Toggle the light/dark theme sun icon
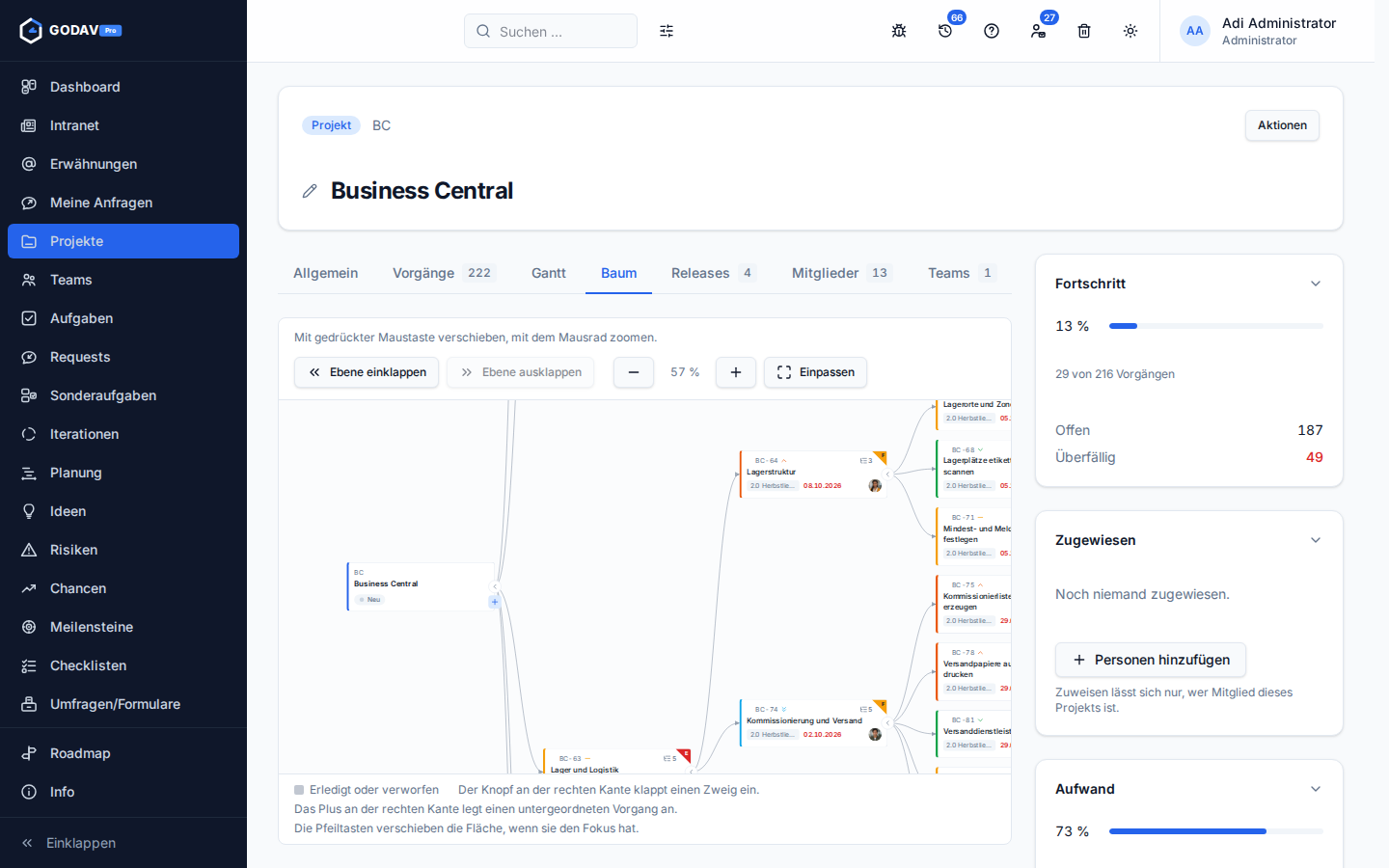 pos(1130,31)
